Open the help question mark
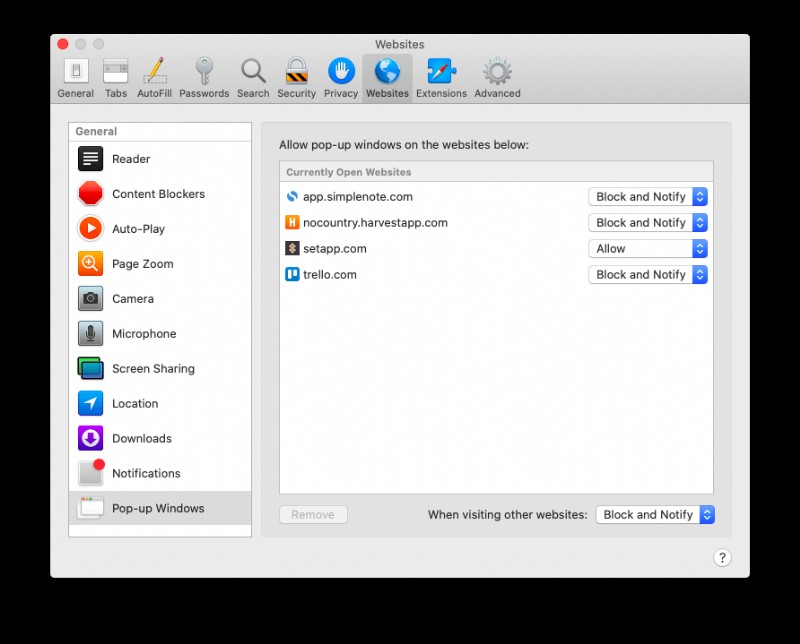 (x=722, y=557)
